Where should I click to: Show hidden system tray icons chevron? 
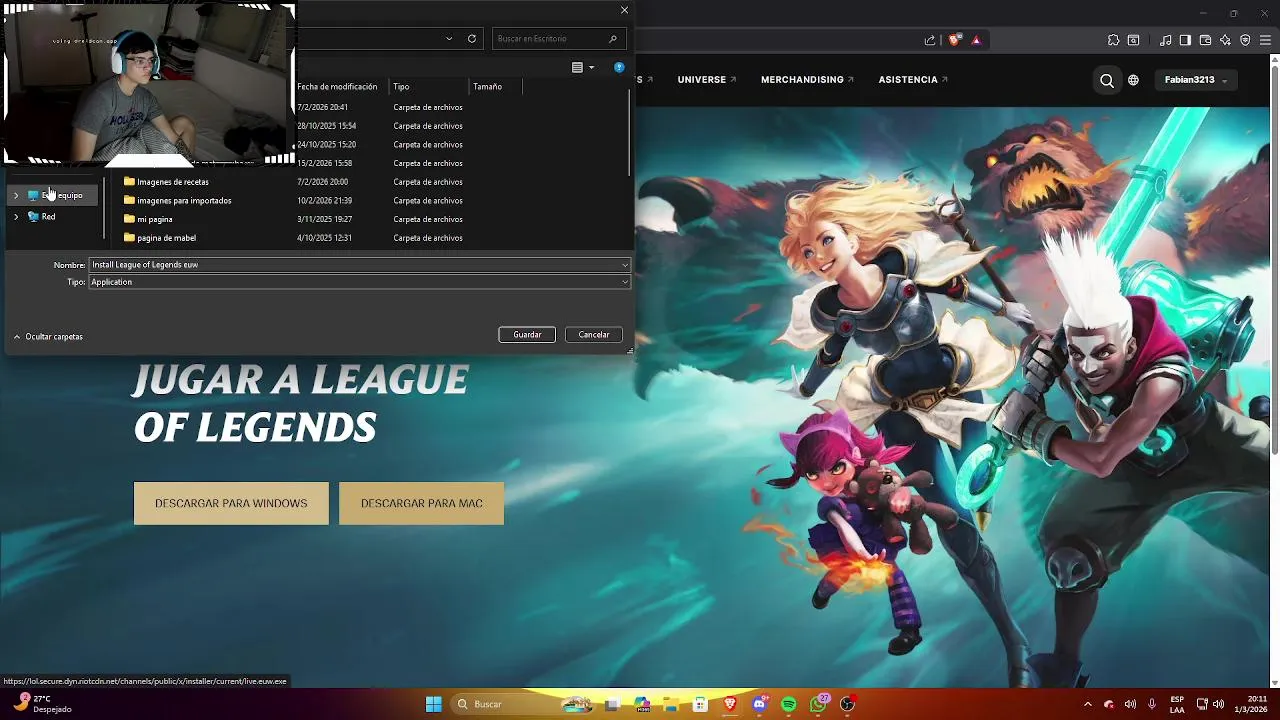point(1088,704)
